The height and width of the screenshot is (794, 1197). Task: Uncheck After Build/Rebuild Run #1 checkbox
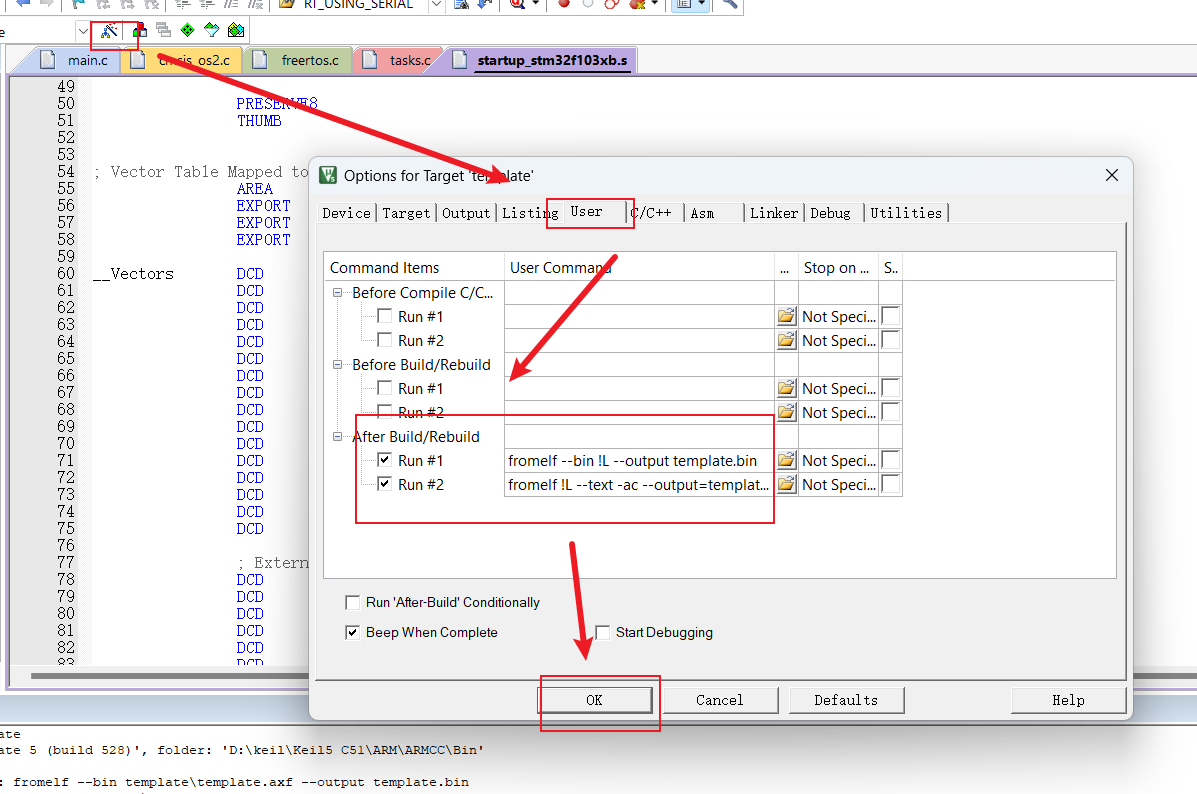(x=385, y=460)
